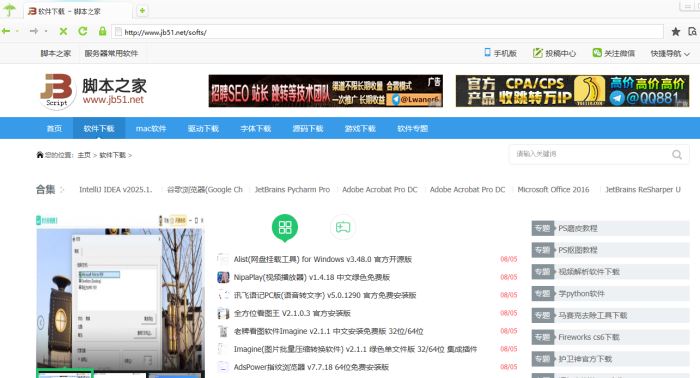The image size is (700, 378).
Task: Click the 官方CPA/CPS banner ad
Action: pos(572,91)
